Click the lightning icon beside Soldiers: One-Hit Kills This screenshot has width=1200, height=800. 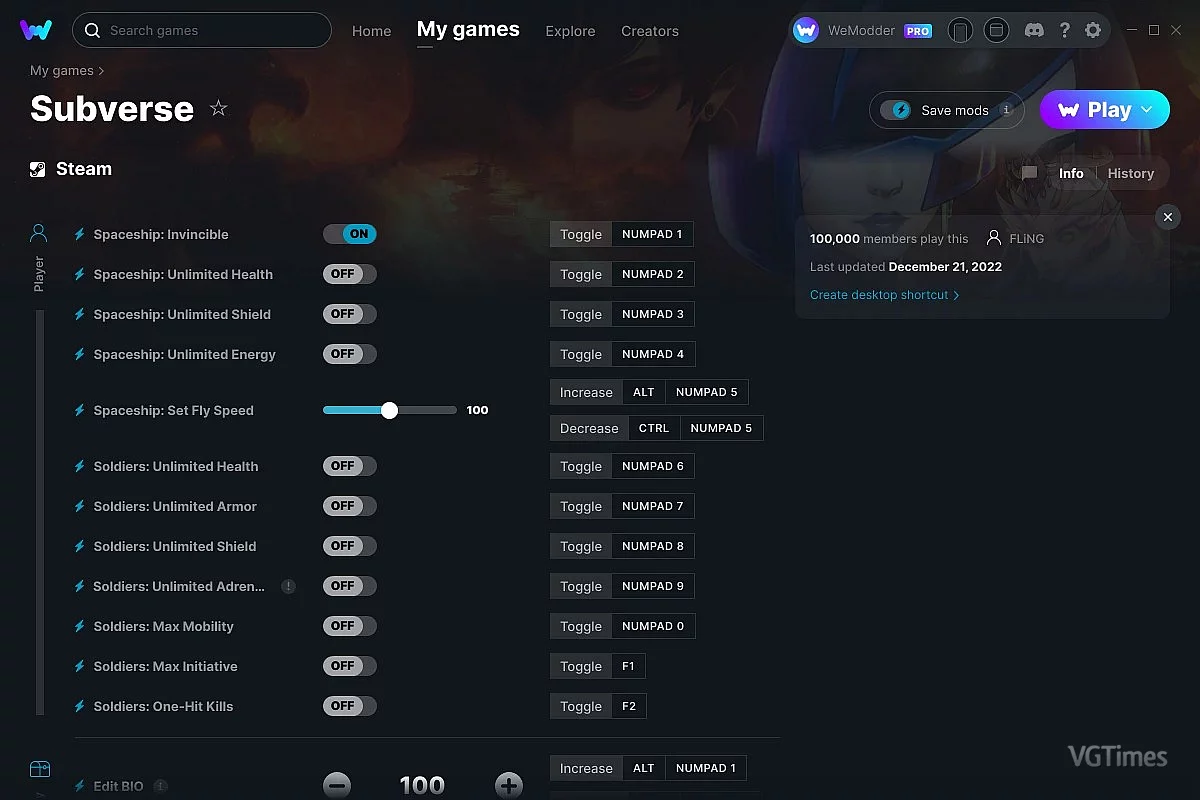pos(80,706)
